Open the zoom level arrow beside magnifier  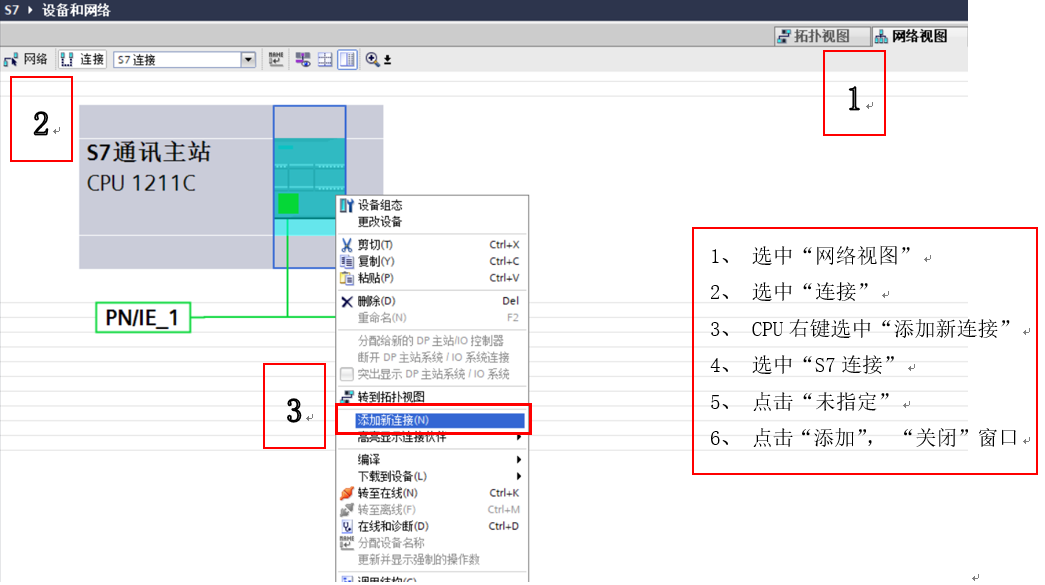coord(387,61)
